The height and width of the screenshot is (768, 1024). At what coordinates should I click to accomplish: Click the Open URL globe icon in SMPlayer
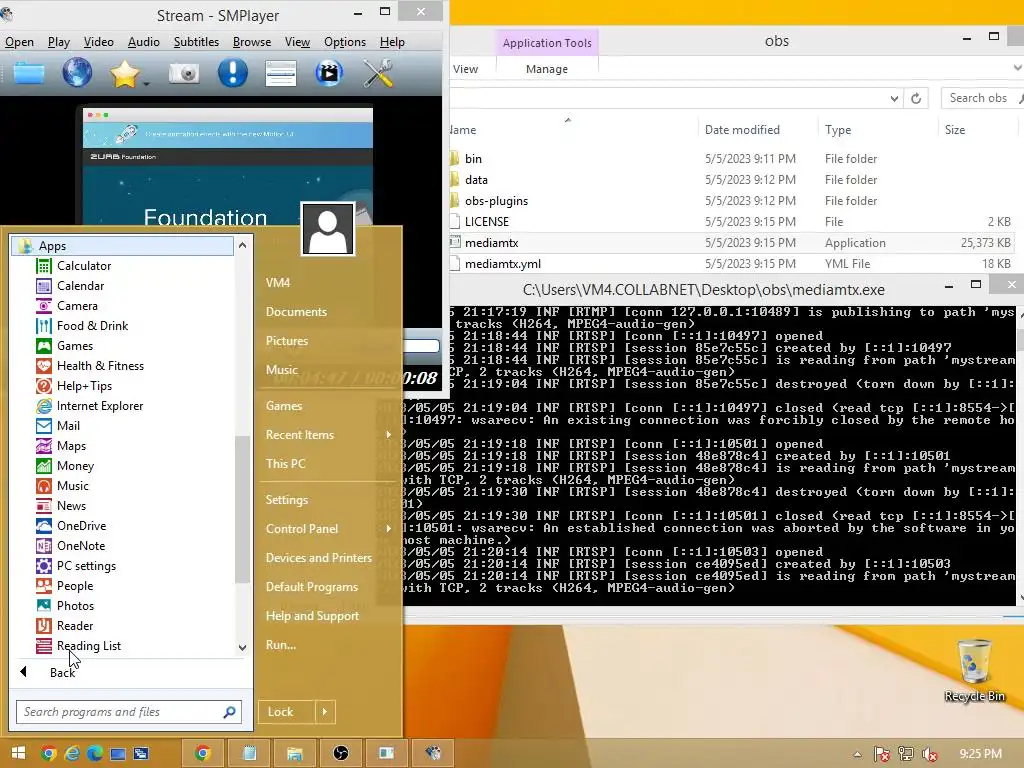point(77,73)
